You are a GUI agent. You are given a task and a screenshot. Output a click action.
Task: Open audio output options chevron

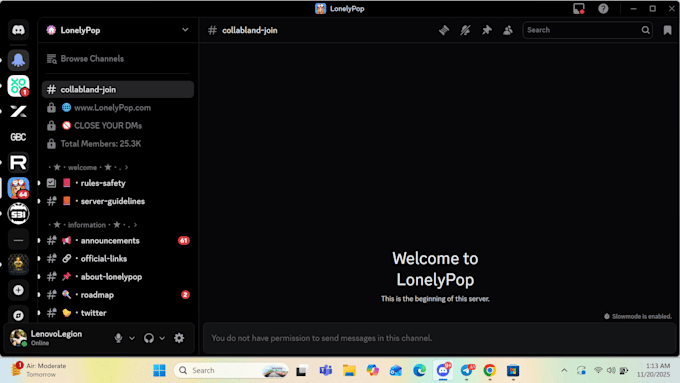point(162,338)
